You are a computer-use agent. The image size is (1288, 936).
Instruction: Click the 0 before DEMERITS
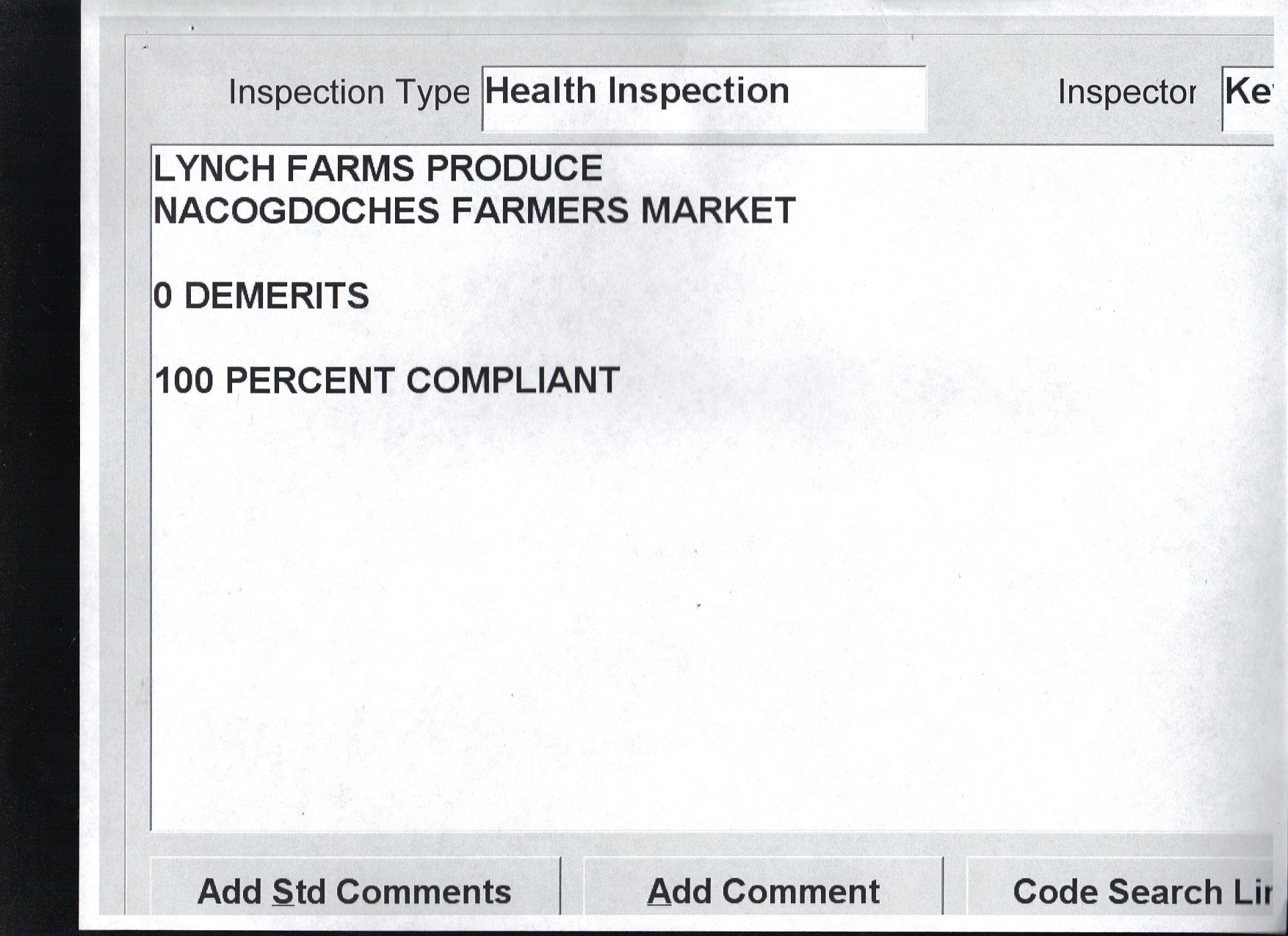click(163, 296)
